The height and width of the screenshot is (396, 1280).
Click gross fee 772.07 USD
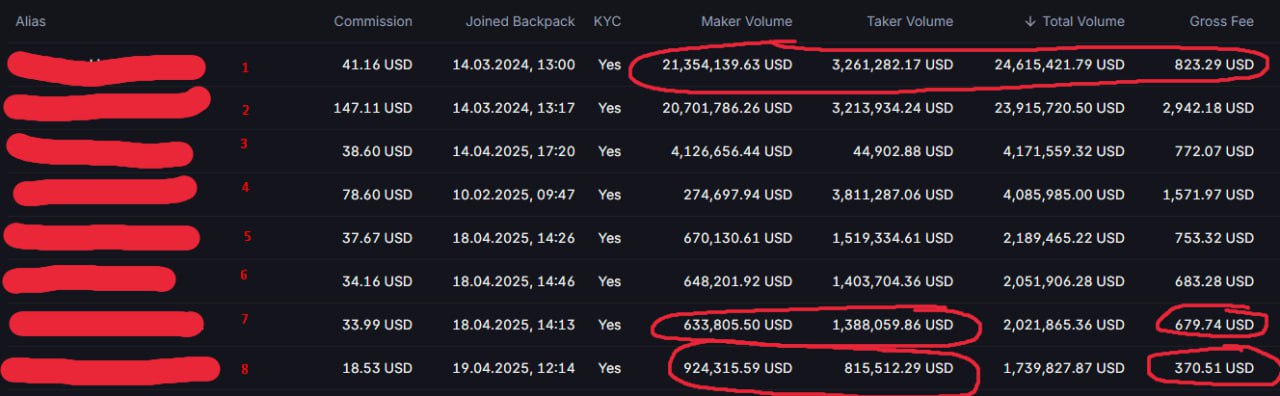pyautogui.click(x=1215, y=151)
